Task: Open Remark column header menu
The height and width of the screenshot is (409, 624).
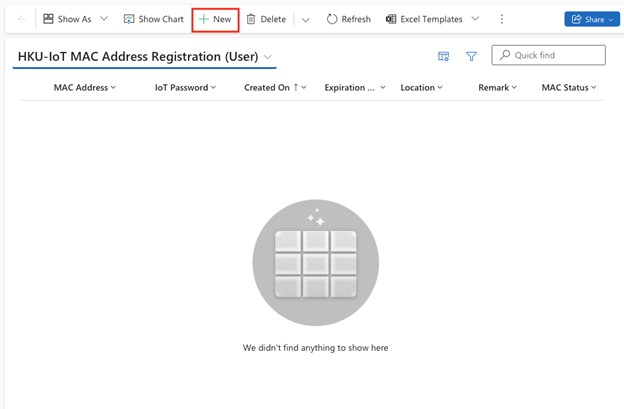Action: 497,88
